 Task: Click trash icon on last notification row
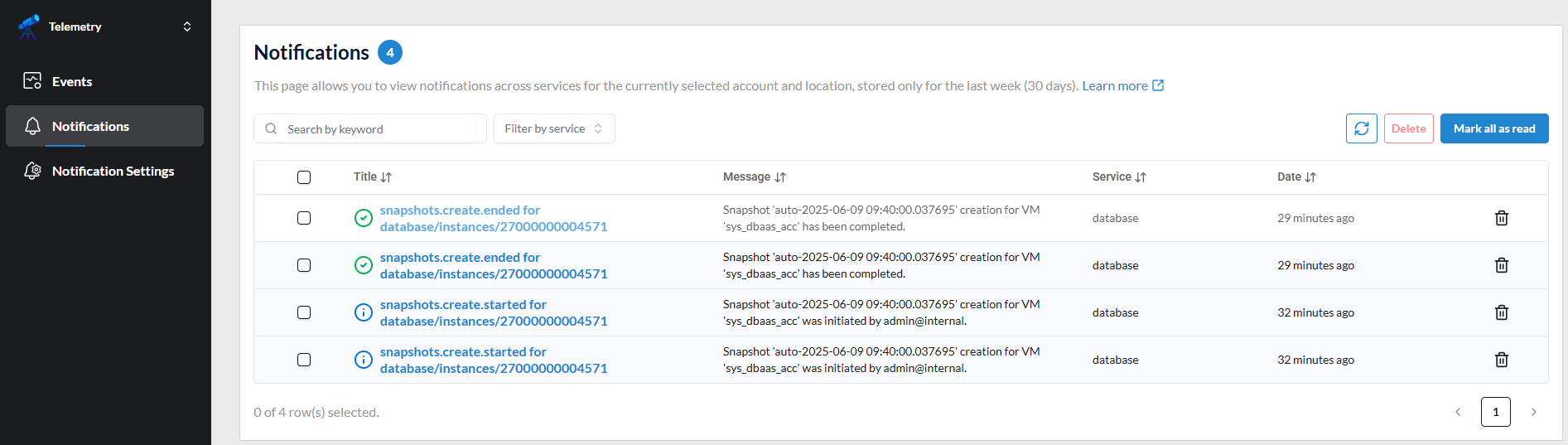[x=1501, y=360]
